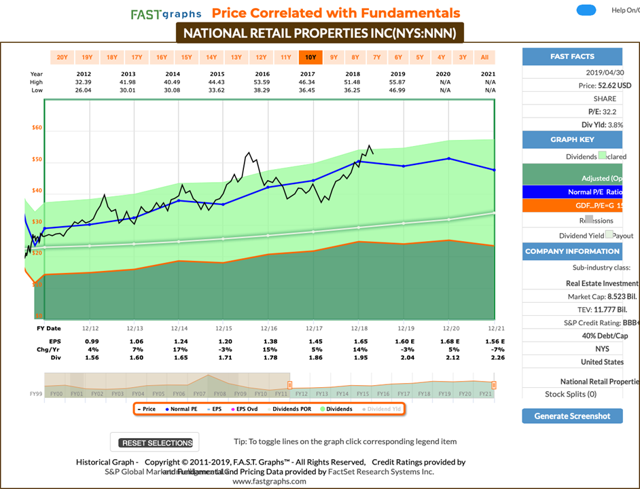Toggle the Dividends legend item

point(336,409)
